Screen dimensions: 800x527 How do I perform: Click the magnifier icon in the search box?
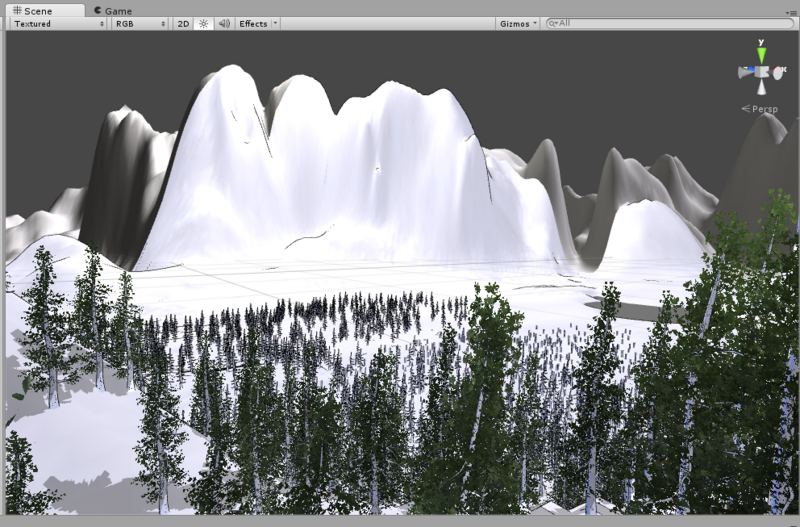554,23
